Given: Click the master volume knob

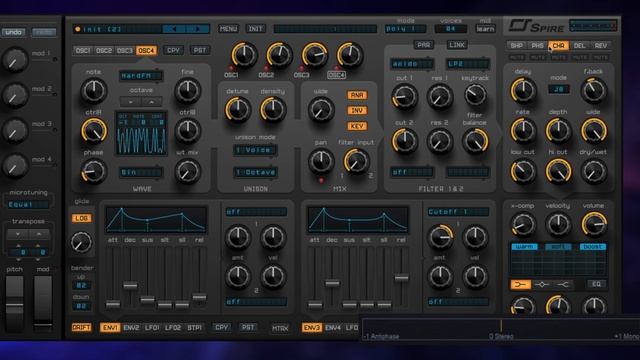Looking at the screenshot, I should tap(594, 224).
